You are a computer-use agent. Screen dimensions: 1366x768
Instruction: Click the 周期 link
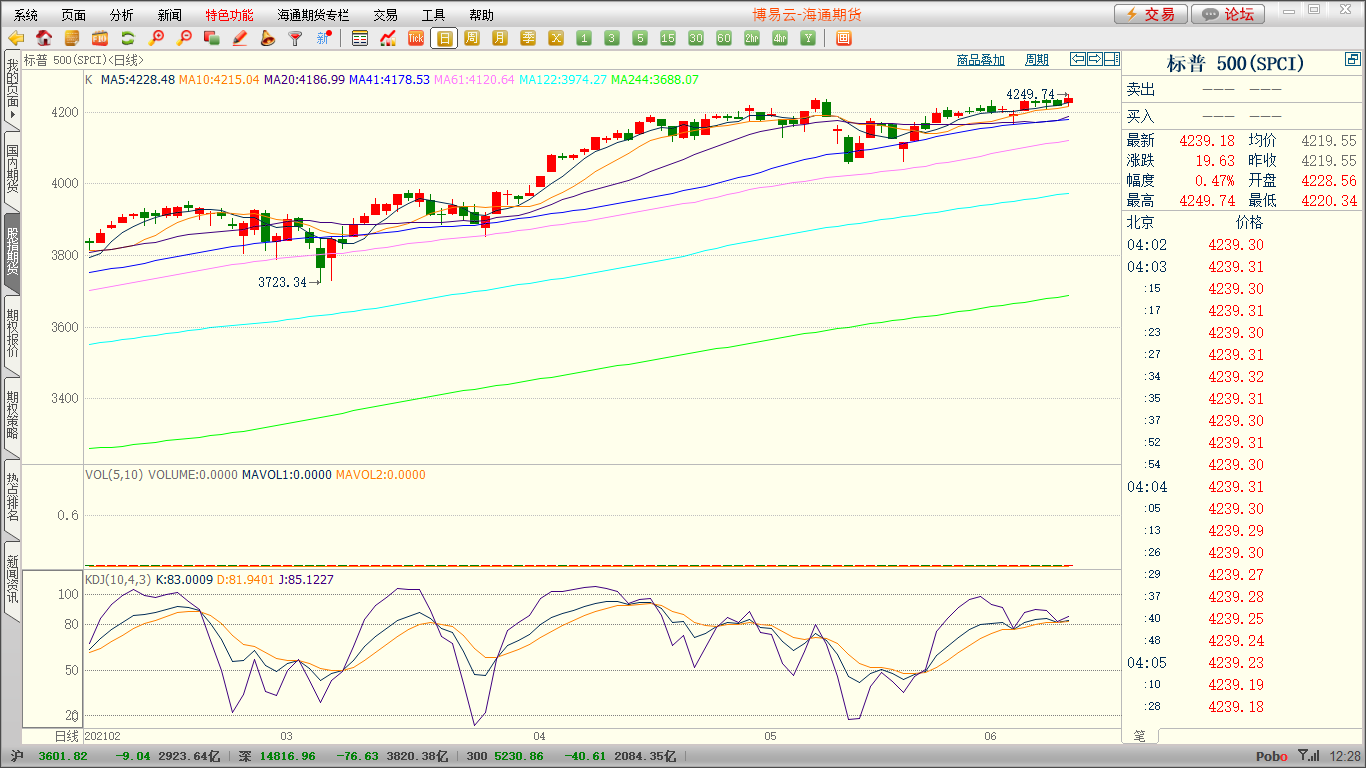(1037, 60)
